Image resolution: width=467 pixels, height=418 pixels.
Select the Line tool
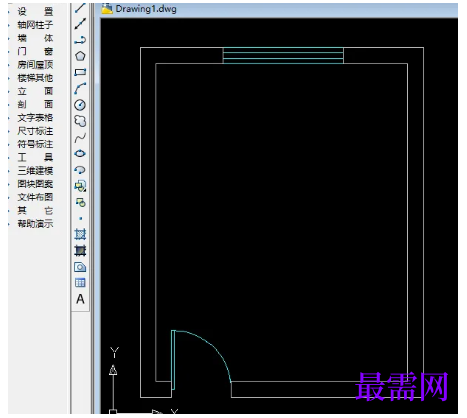[80, 7]
